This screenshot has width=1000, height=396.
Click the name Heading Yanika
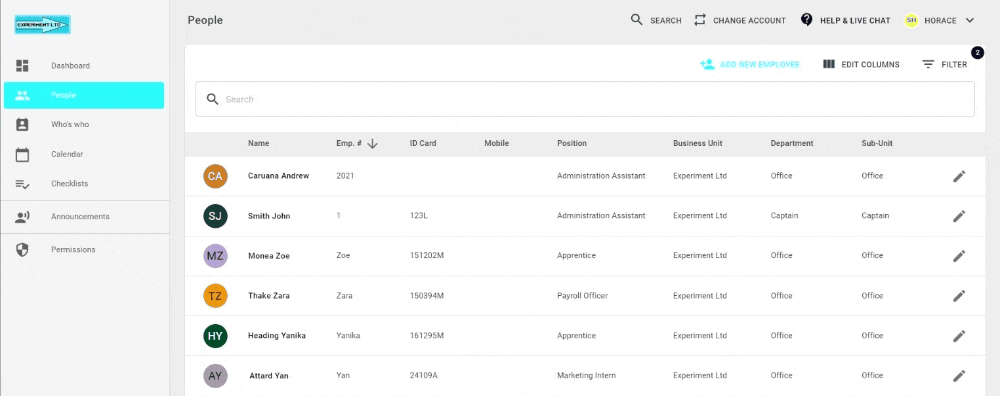(276, 336)
